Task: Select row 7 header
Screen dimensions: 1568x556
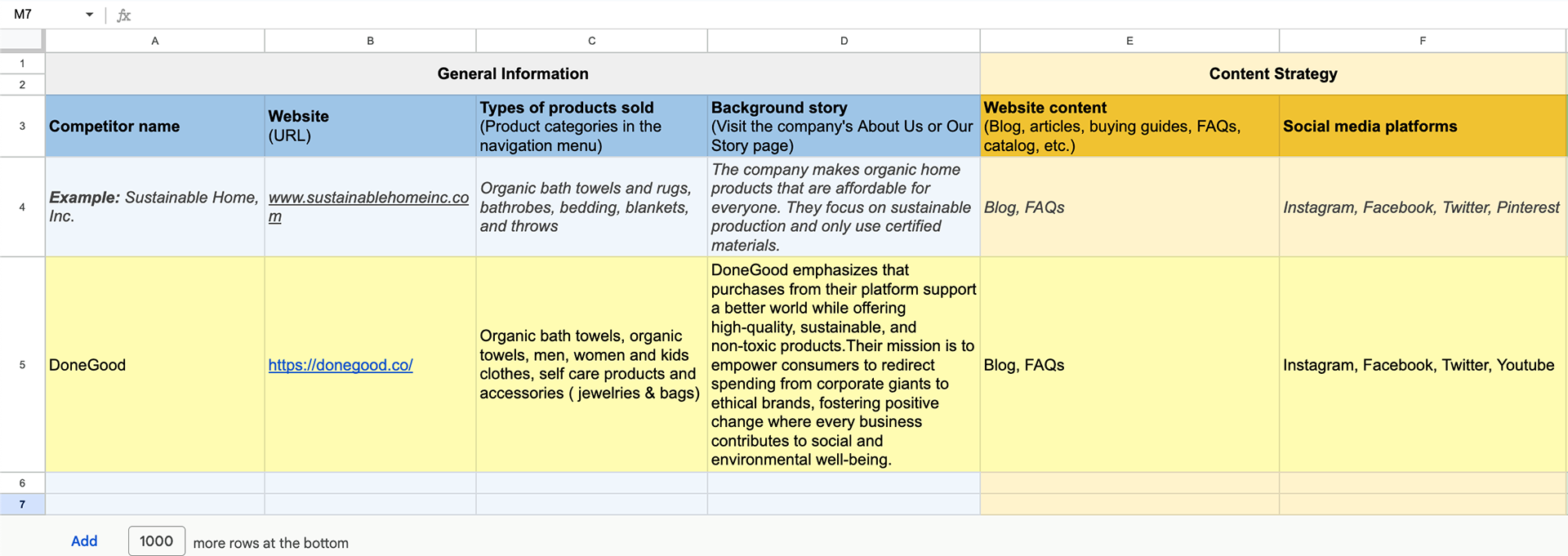Action: [22, 505]
